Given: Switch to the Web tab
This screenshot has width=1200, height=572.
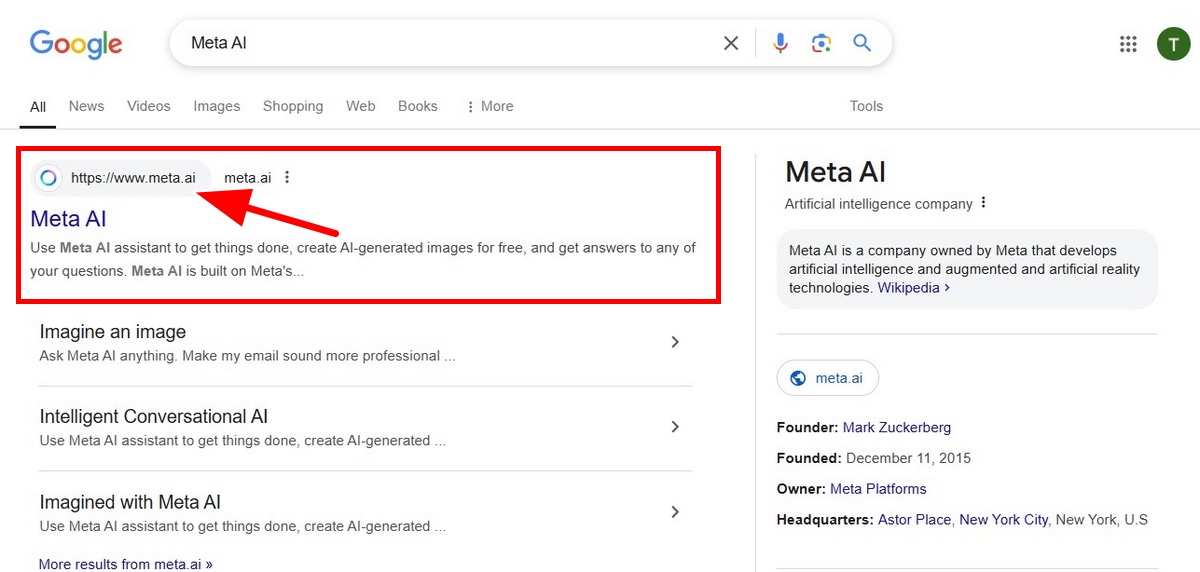Looking at the screenshot, I should (361, 106).
